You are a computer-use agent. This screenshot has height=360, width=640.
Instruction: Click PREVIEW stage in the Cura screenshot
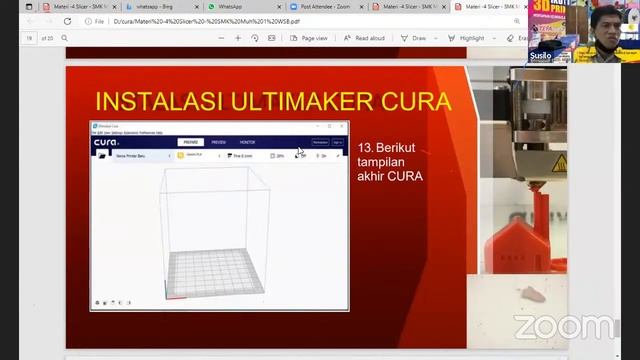(x=219, y=142)
